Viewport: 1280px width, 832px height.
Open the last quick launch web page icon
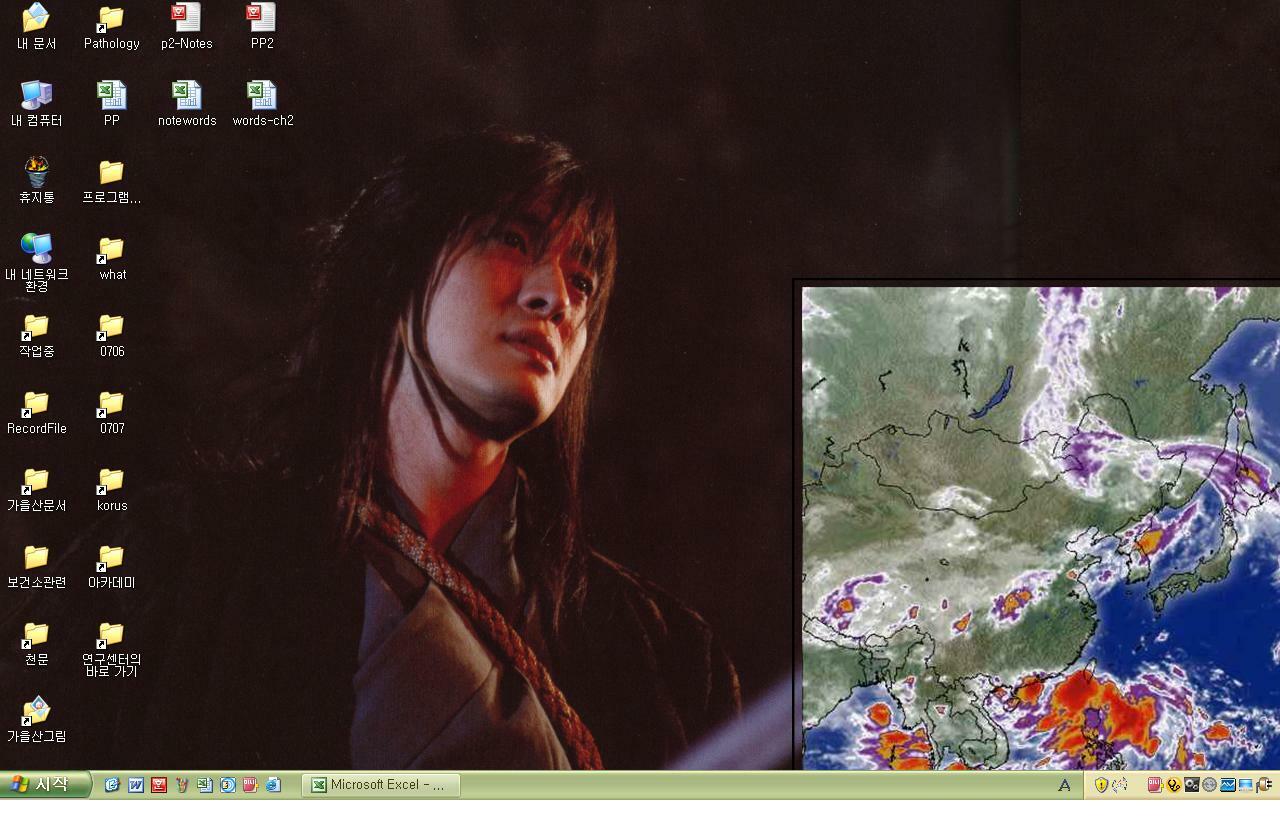[x=273, y=785]
